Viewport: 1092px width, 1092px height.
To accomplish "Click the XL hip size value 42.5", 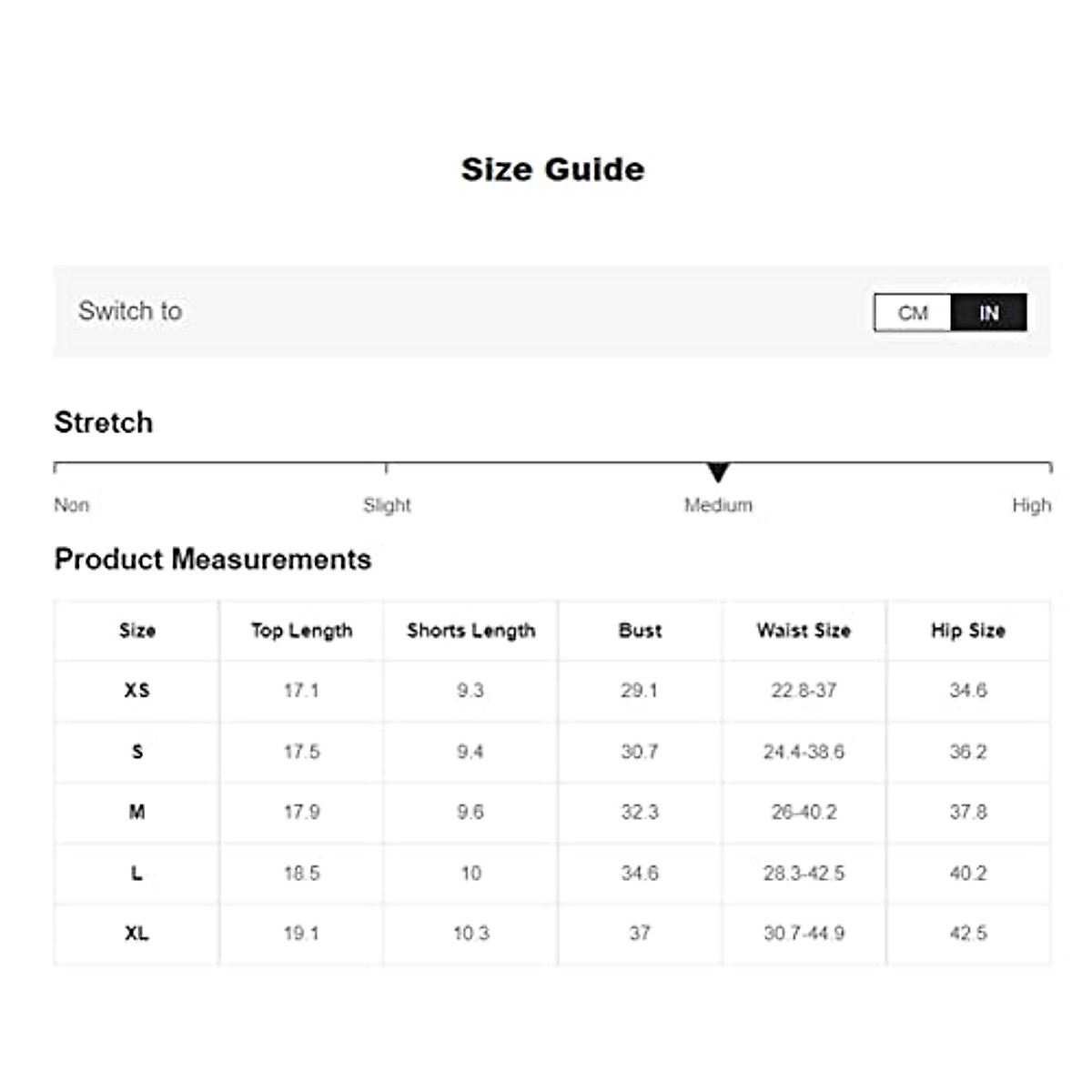I will (967, 934).
